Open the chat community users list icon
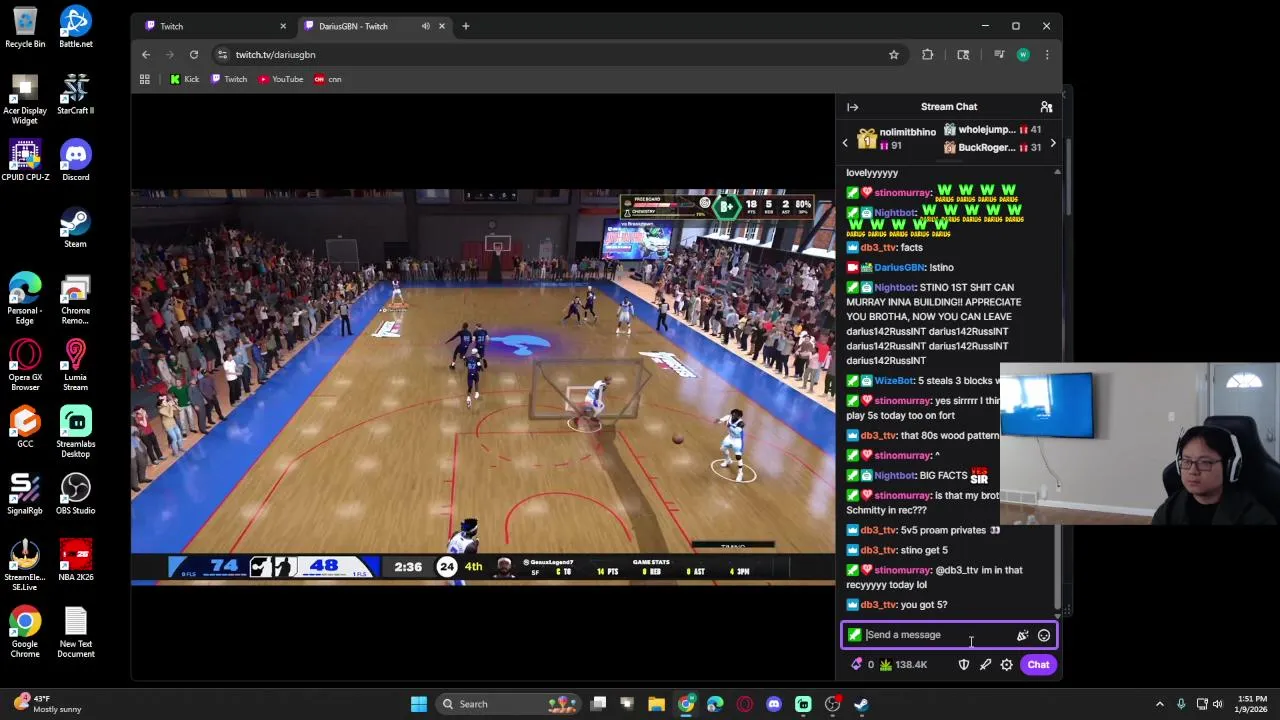The width and height of the screenshot is (1280, 720). (x=1046, y=107)
